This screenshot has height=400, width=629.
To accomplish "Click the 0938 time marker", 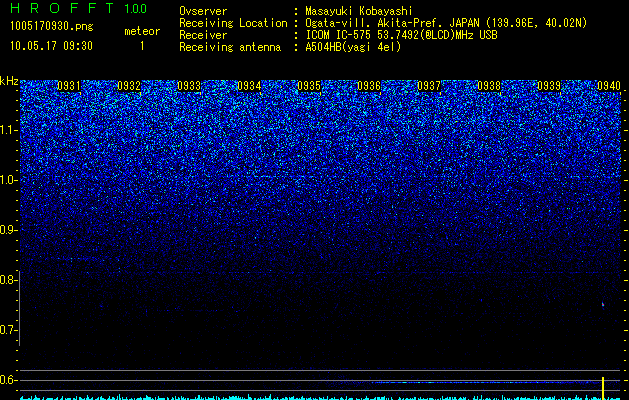I will 489,86.
